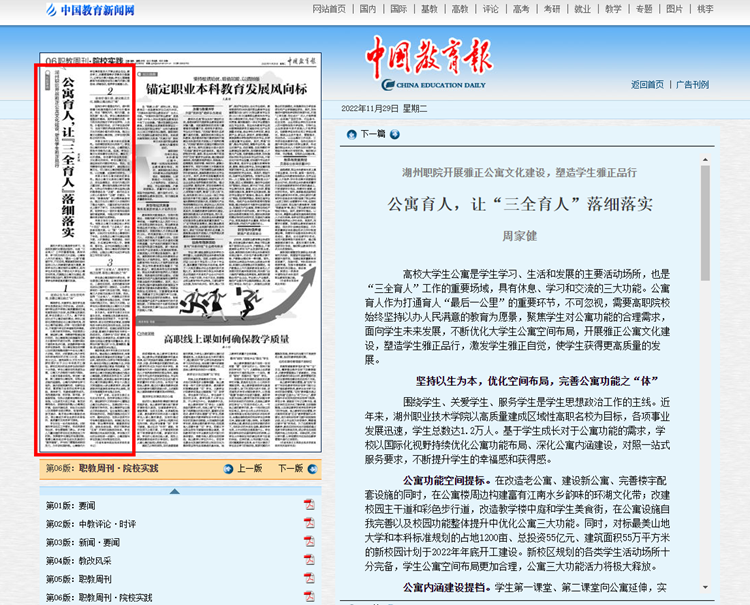Viewport: 750px width, 605px height.
Task: Click the arrow icon left of 下一篇
Action: click(x=352, y=134)
